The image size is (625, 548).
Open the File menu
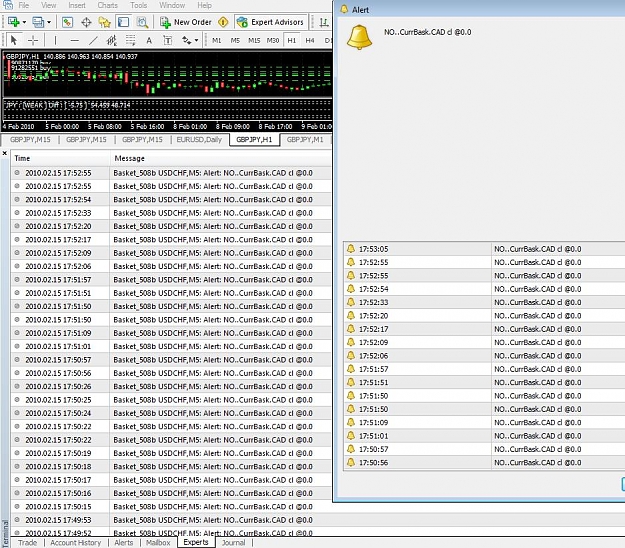(x=24, y=5)
